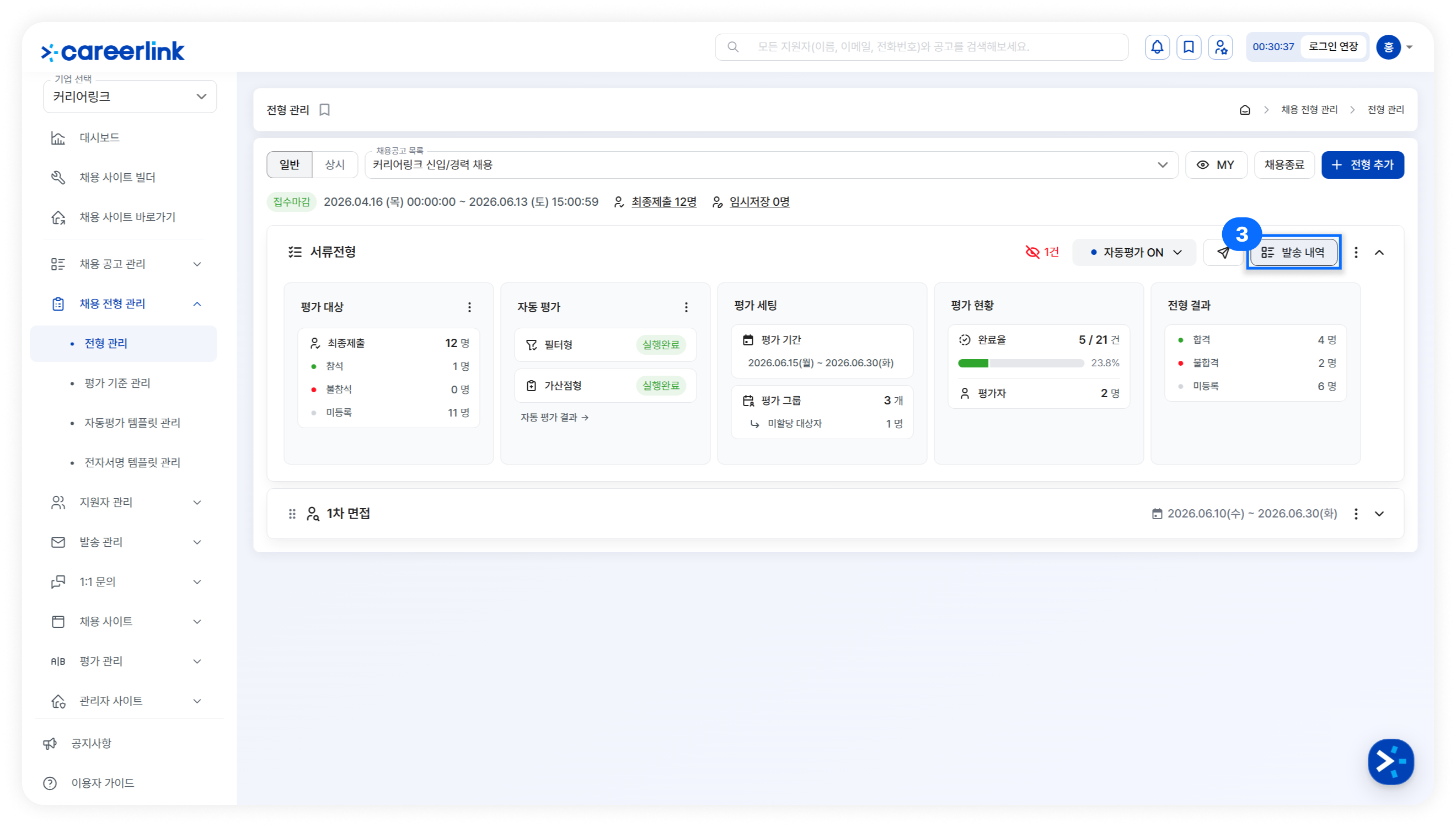Screen dimensions: 1456x827
Task: Open the bookmarks icon in header
Action: (1189, 47)
